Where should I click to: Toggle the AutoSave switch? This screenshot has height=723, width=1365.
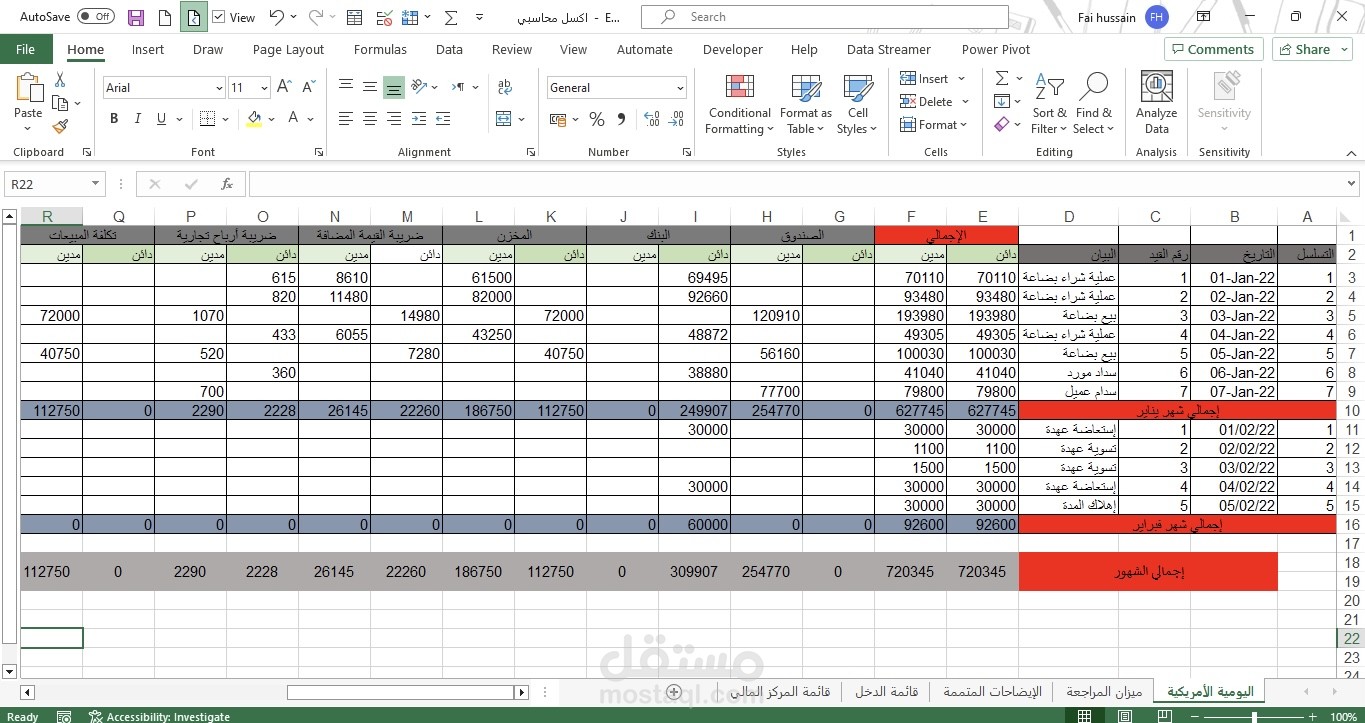[96, 17]
